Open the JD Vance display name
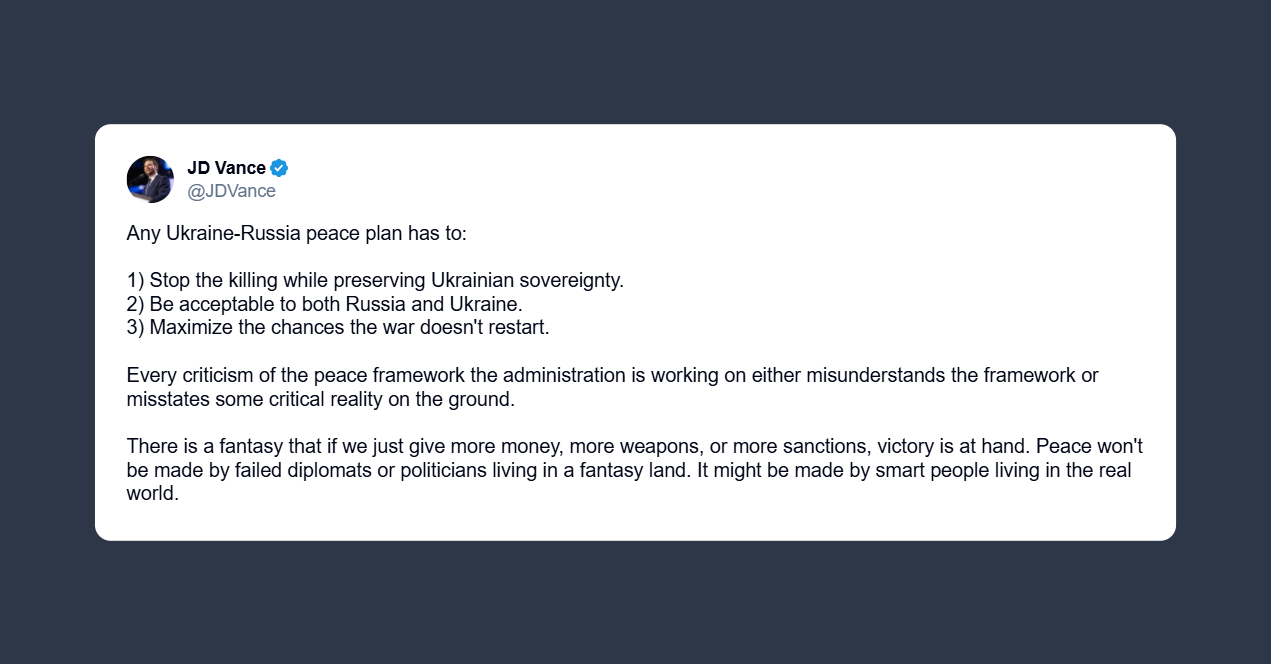The width and height of the screenshot is (1271, 664). click(x=226, y=168)
